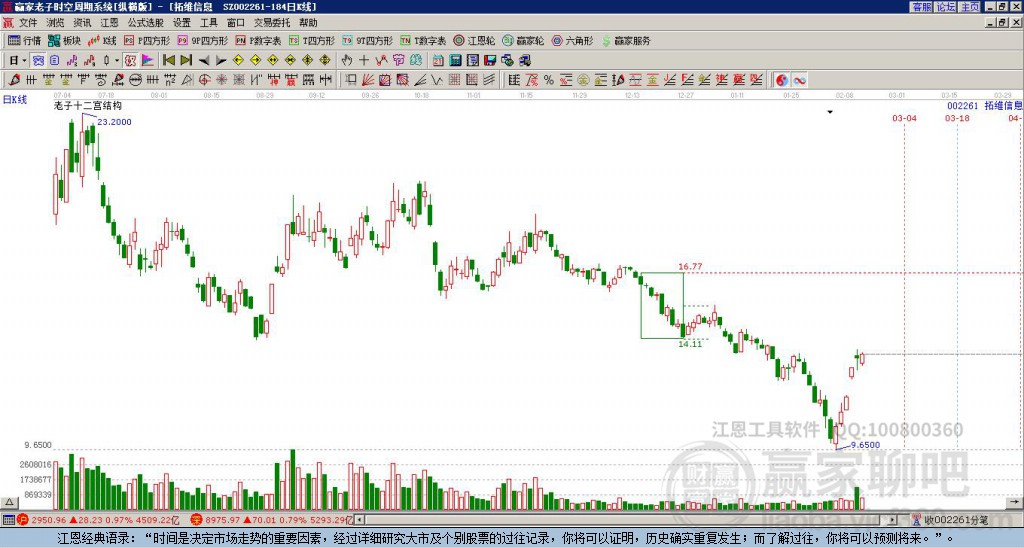The image size is (1024, 548).
Task: Click the 16.77 price level label
Action: click(x=690, y=266)
